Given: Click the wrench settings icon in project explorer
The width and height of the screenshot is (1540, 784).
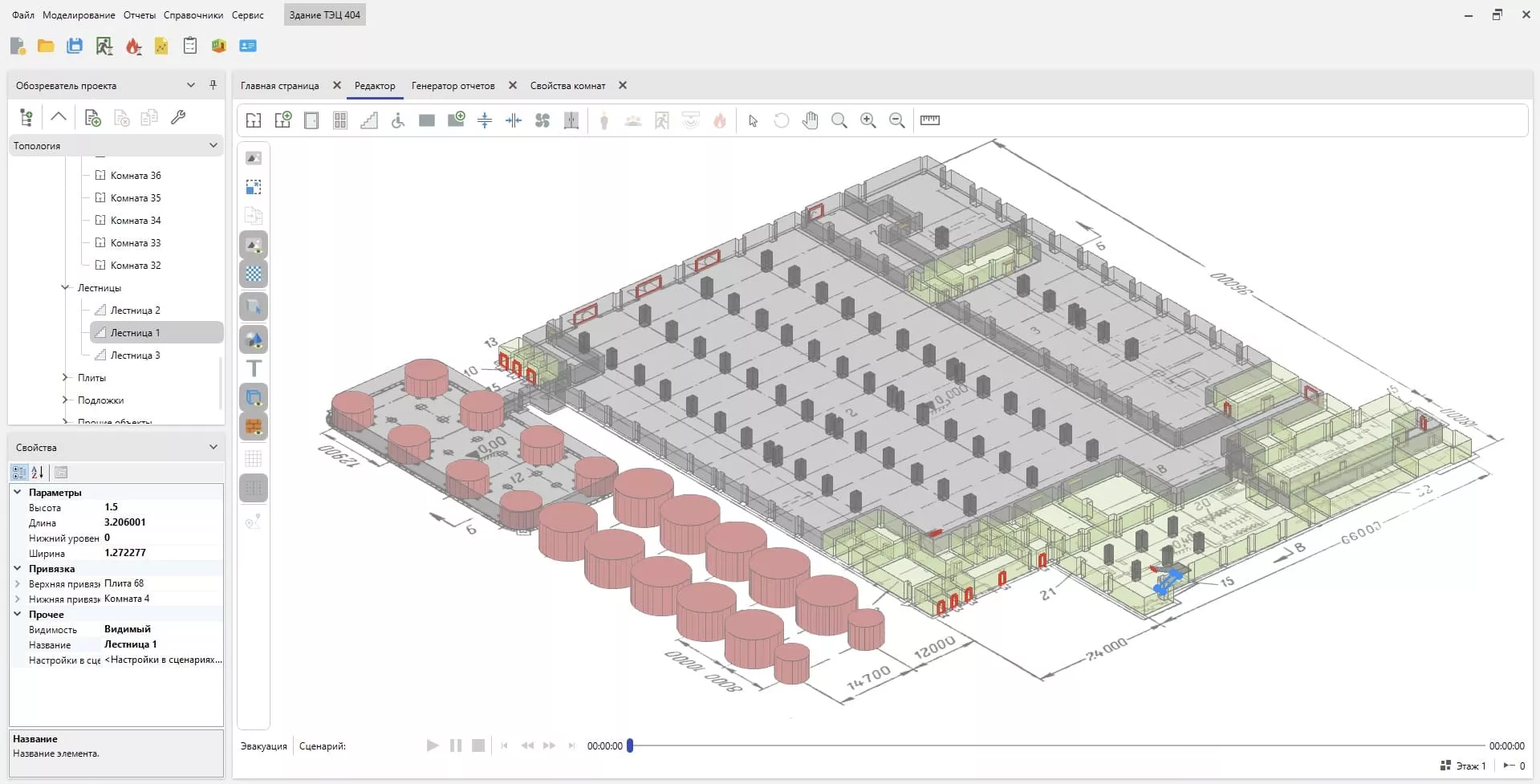Looking at the screenshot, I should click(178, 118).
